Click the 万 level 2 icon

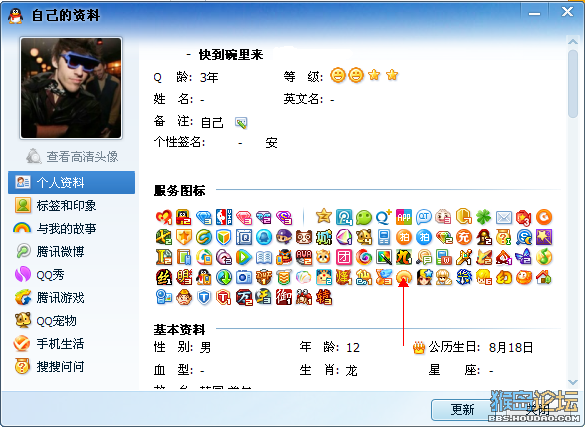point(244,298)
